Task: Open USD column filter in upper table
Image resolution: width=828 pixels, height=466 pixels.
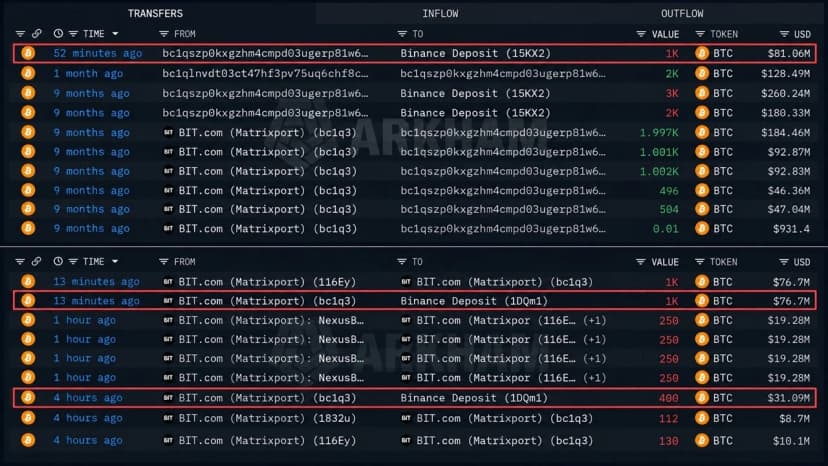Action: point(784,34)
